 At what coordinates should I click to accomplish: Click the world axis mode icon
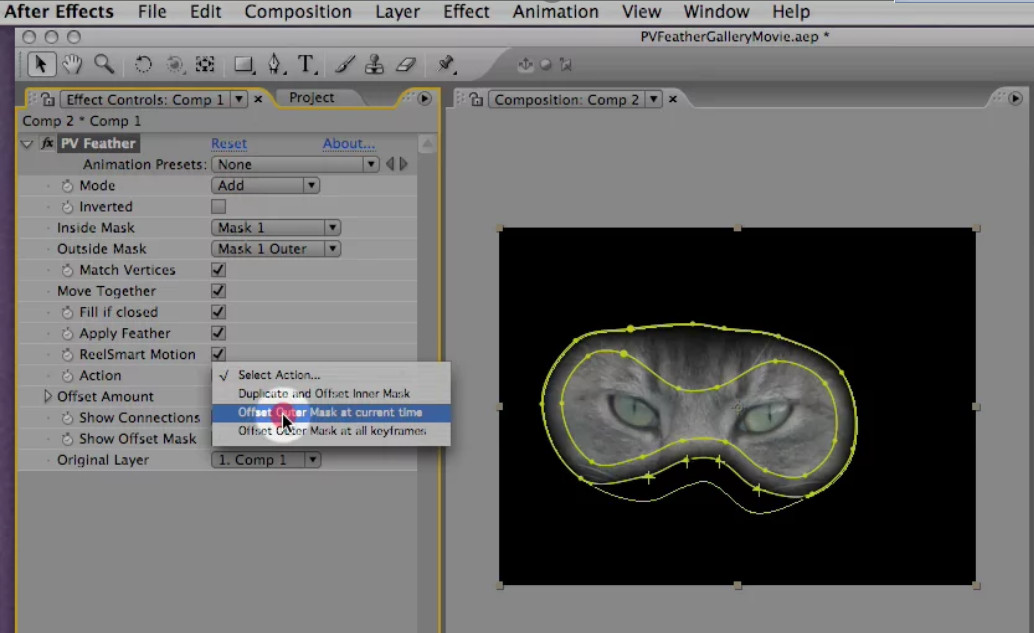tap(545, 65)
